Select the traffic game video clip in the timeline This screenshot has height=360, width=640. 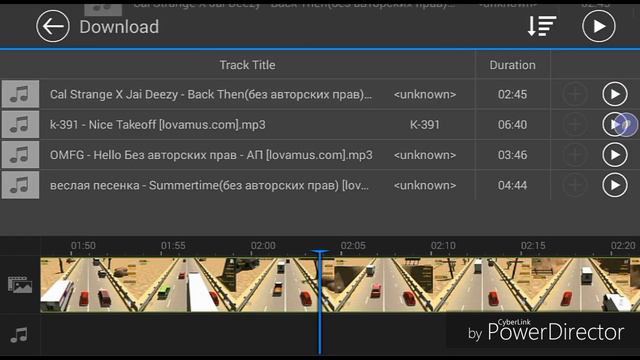(x=340, y=284)
